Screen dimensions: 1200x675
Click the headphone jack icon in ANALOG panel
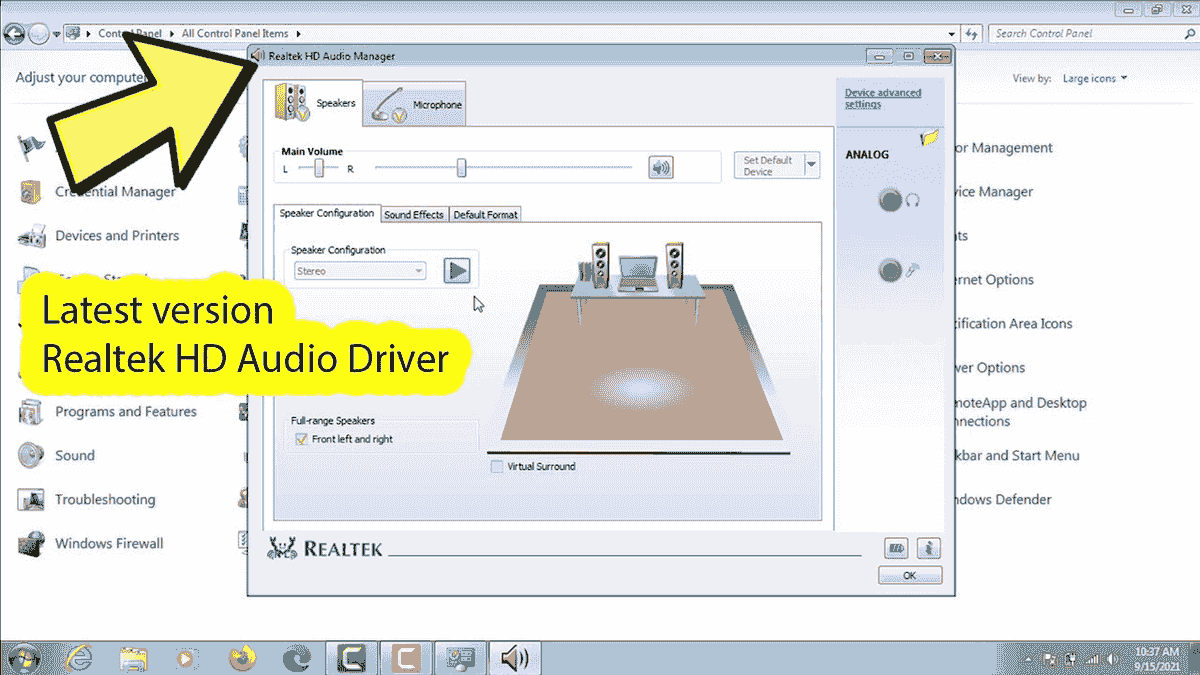[891, 200]
